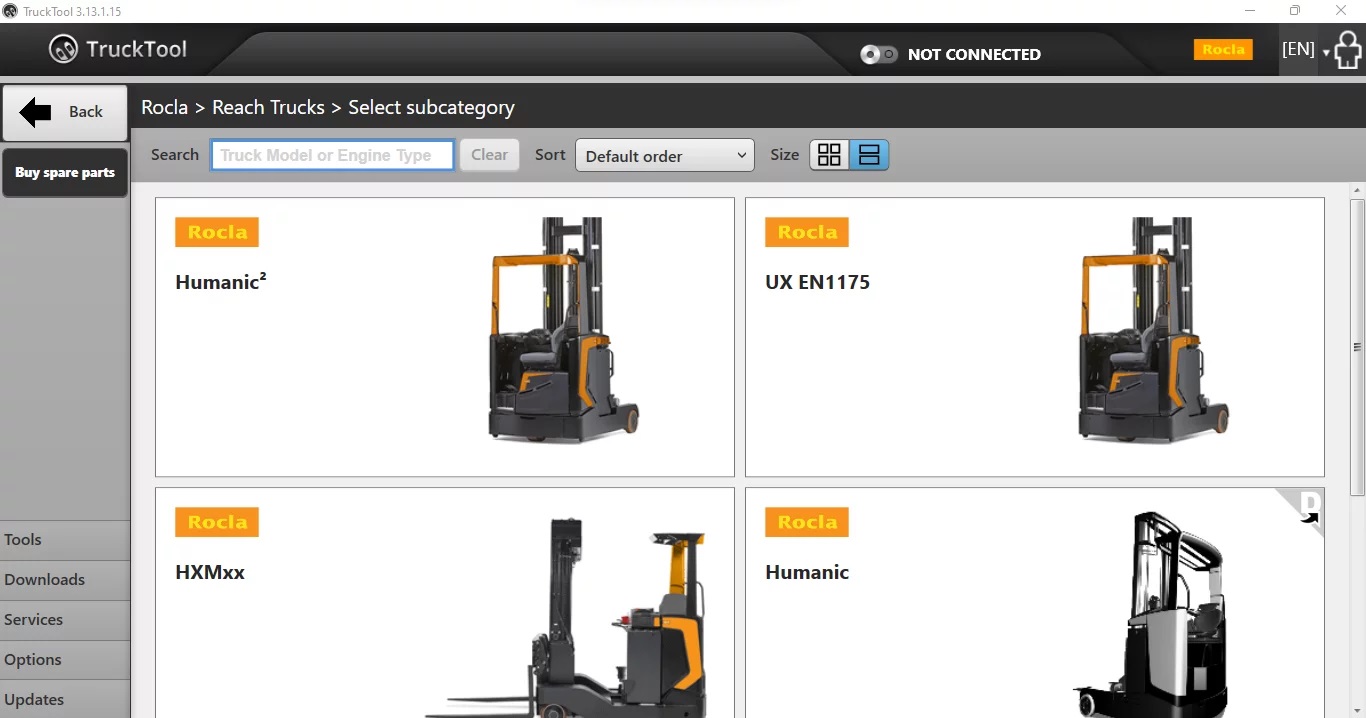Click the Rocla logo on UX EN1175 card

tap(807, 232)
